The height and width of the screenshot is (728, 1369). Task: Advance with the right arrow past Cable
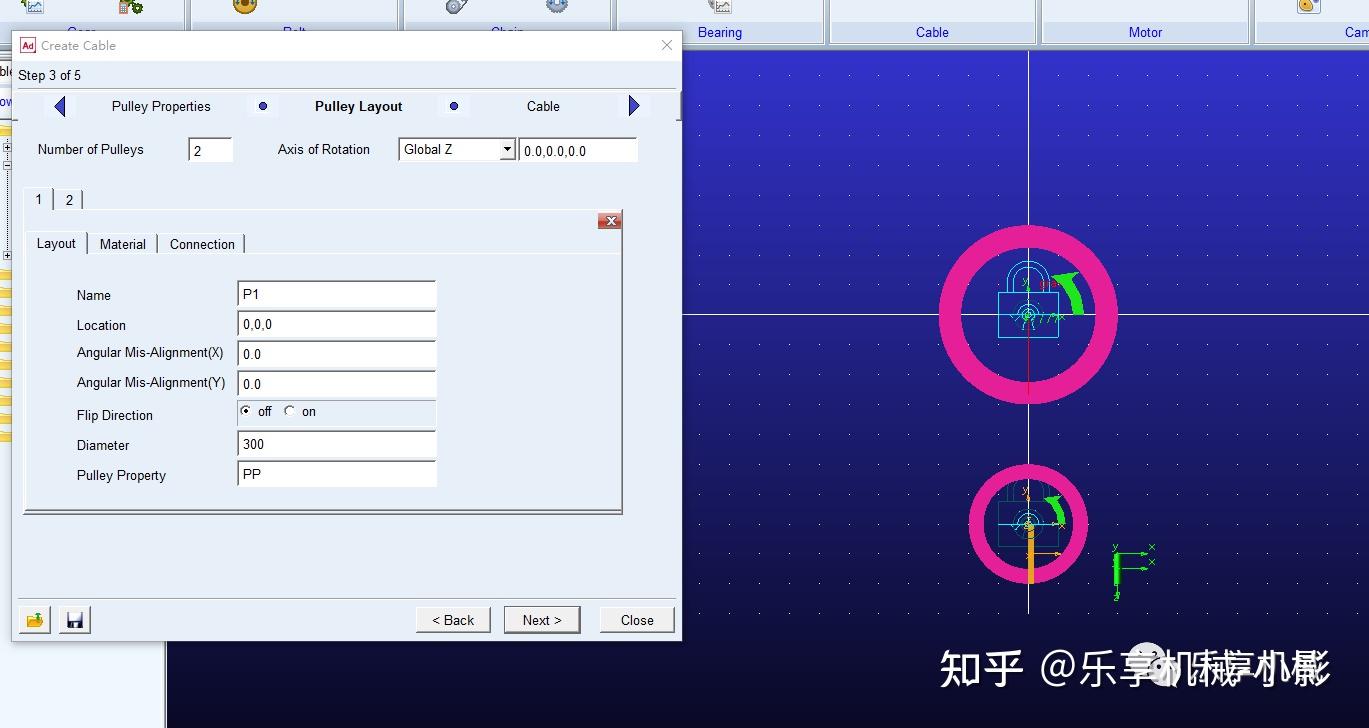(634, 106)
